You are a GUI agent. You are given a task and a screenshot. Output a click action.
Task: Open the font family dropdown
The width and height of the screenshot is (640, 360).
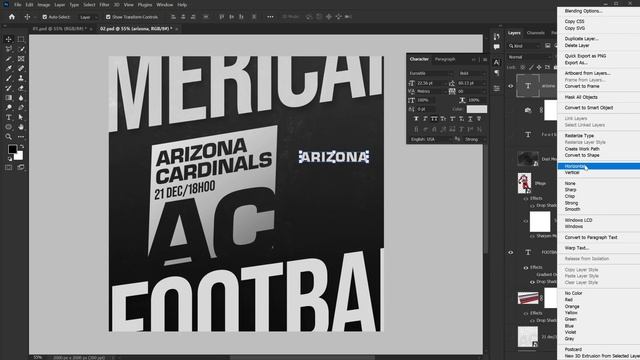tap(431, 73)
